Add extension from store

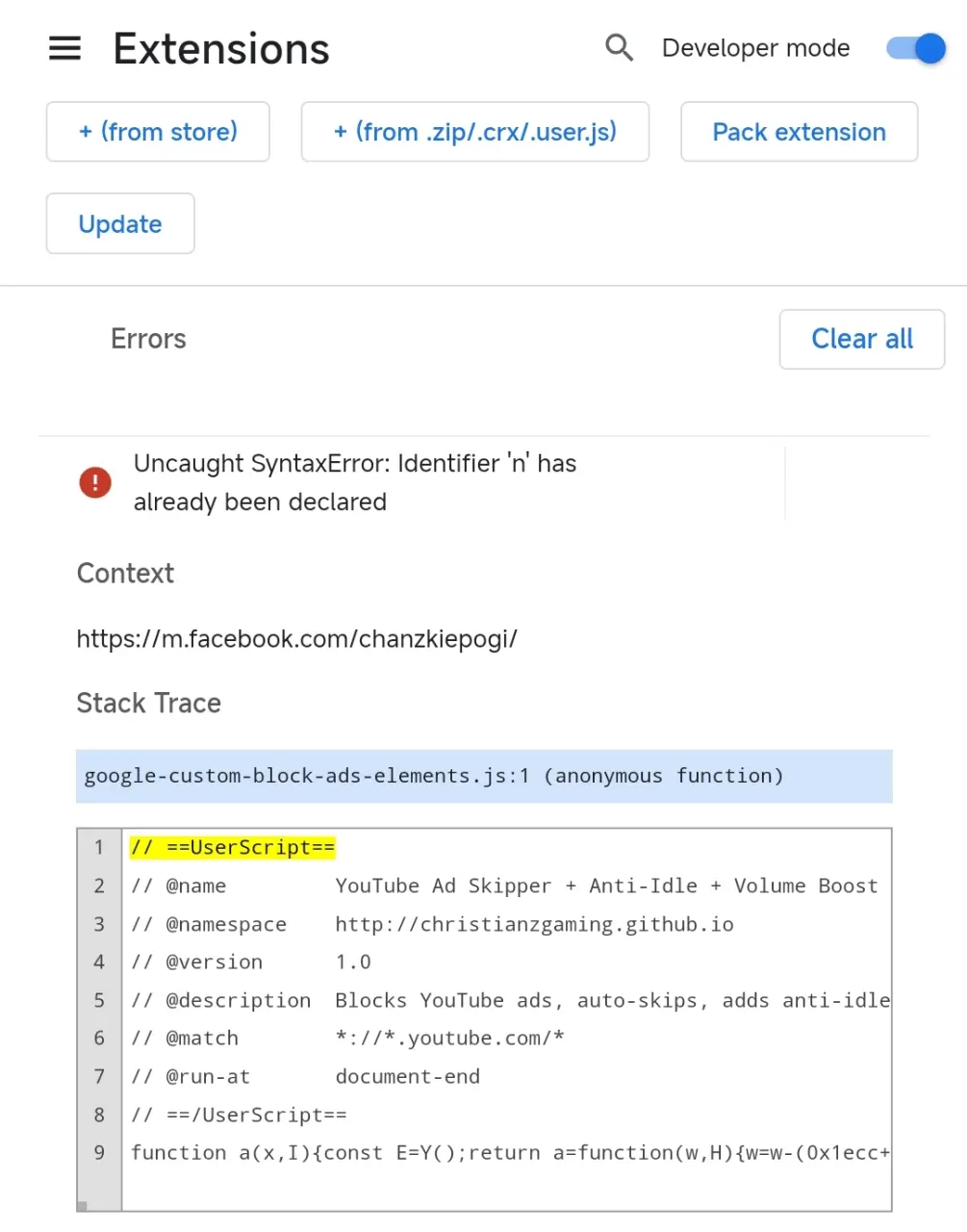tap(158, 132)
